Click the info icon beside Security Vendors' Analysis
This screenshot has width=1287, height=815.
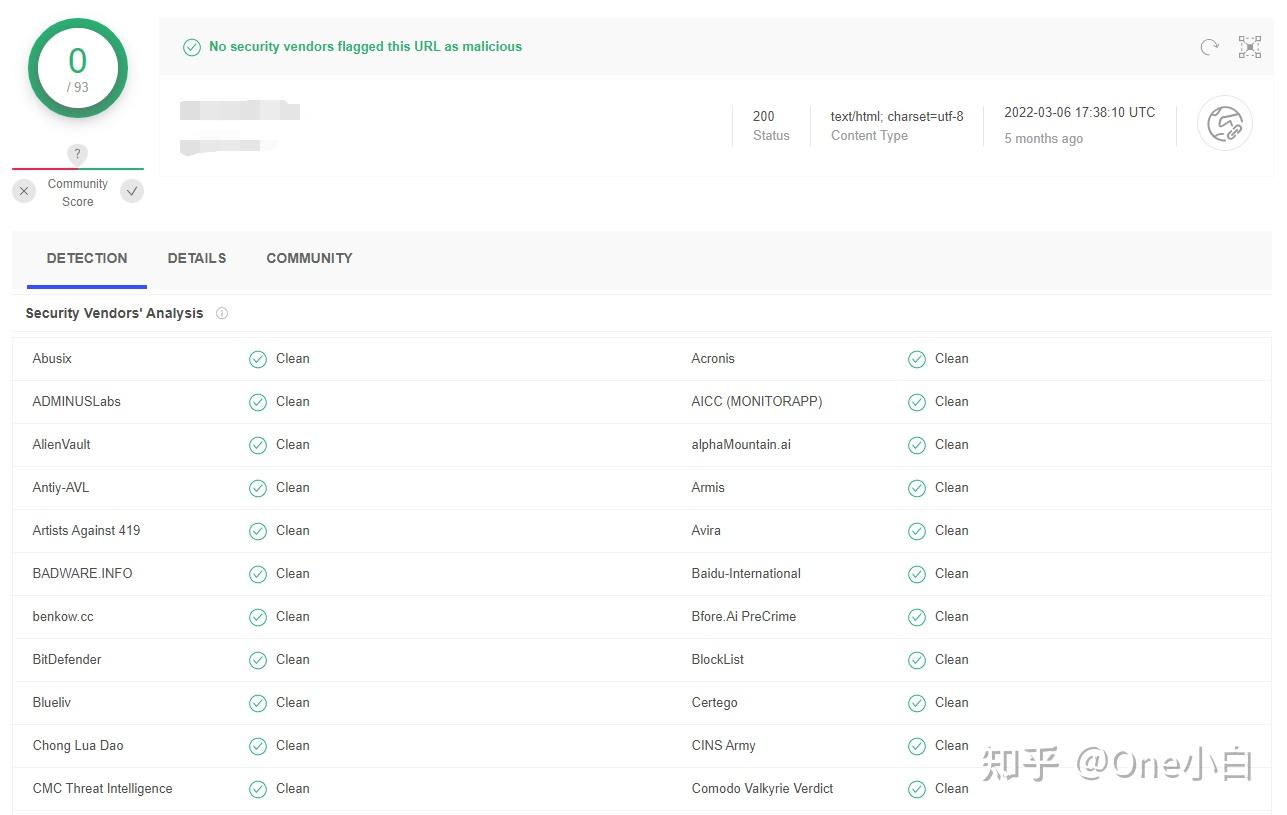click(222, 313)
